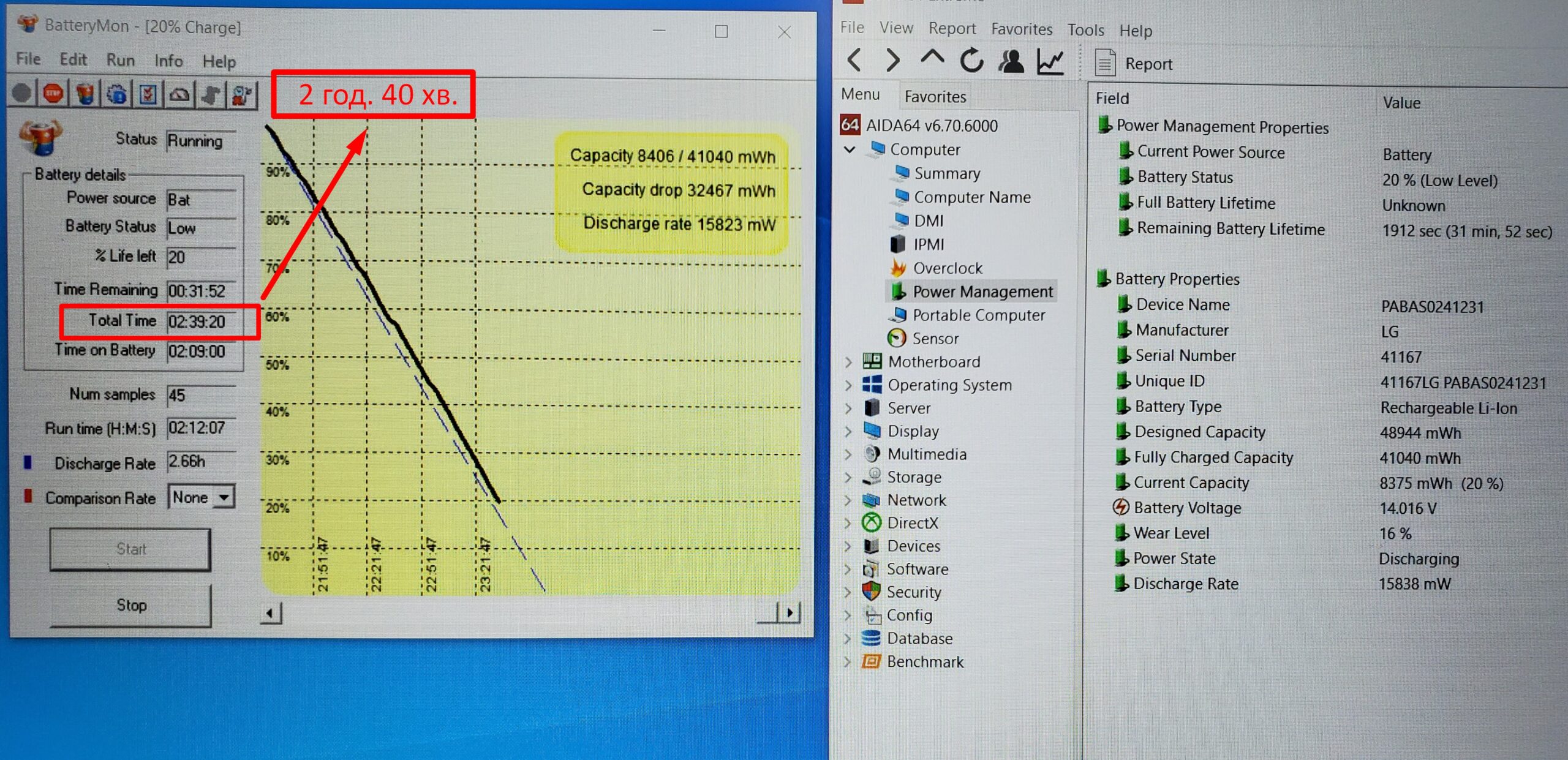Screen dimensions: 1568x760
Task: Expand the Motherboard tree node
Action: click(848, 362)
